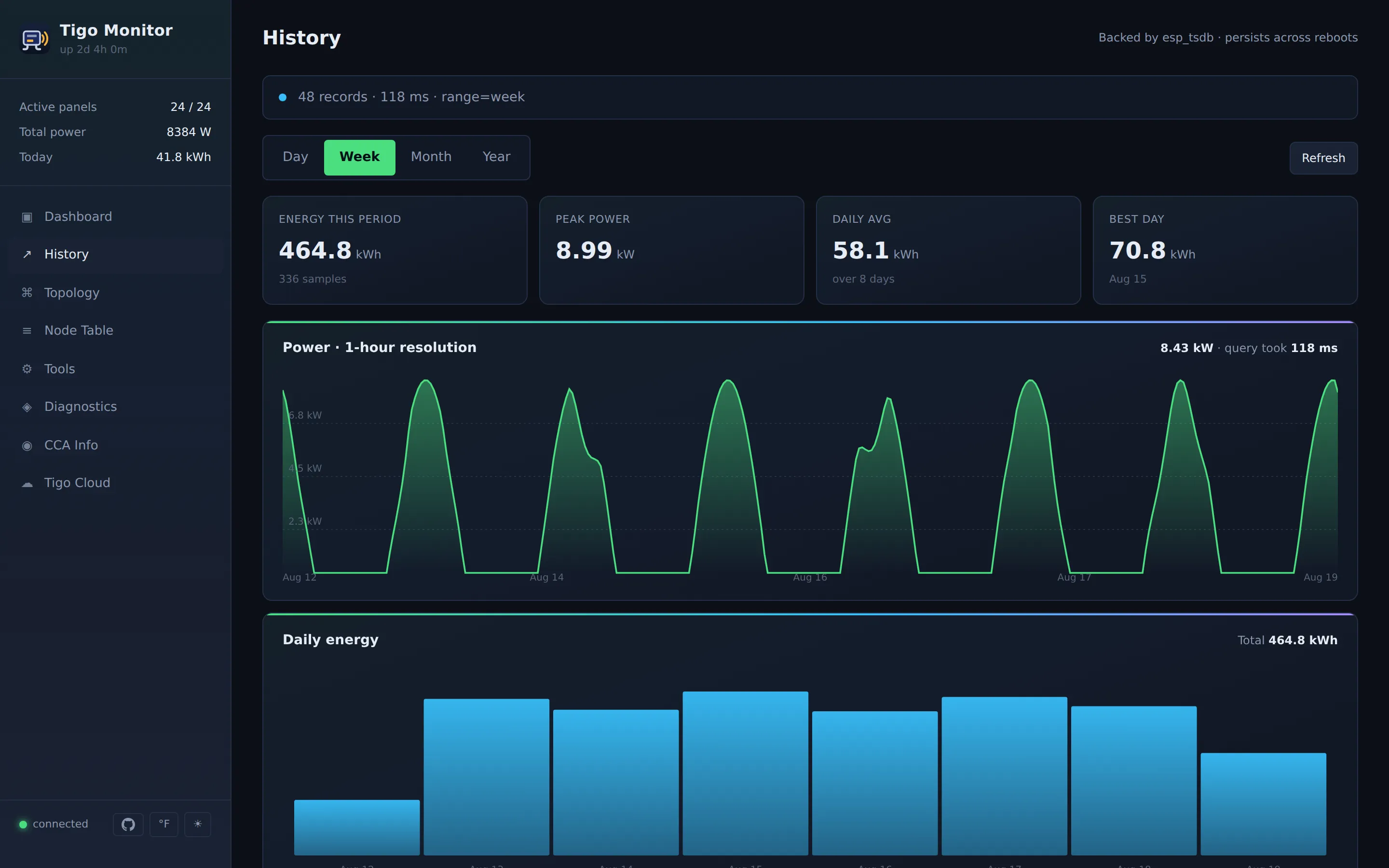
Task: Click the Best Day card
Action: coord(1225,250)
